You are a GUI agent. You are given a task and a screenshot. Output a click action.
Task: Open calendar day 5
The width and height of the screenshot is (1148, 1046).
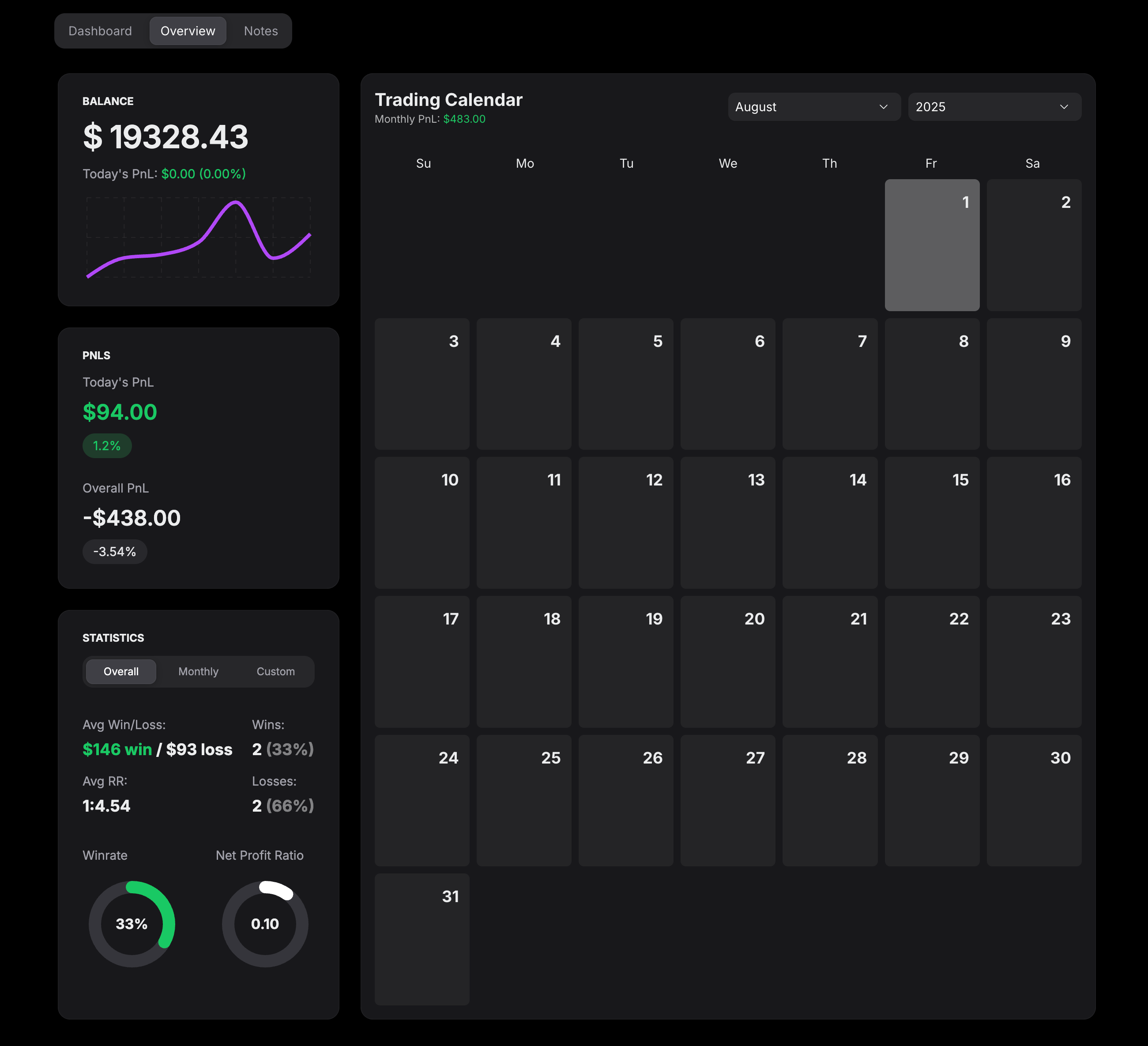pyautogui.click(x=626, y=384)
